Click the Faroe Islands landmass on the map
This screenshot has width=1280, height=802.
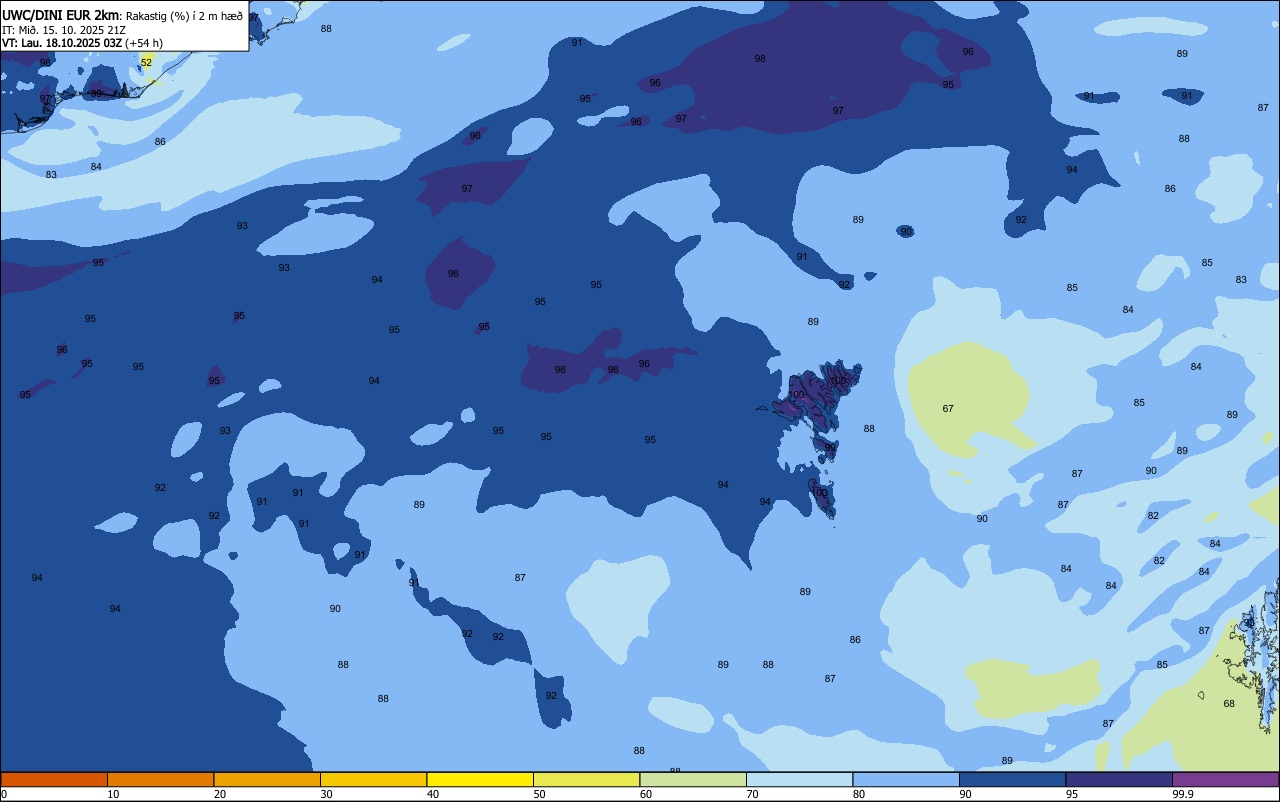tap(815, 400)
